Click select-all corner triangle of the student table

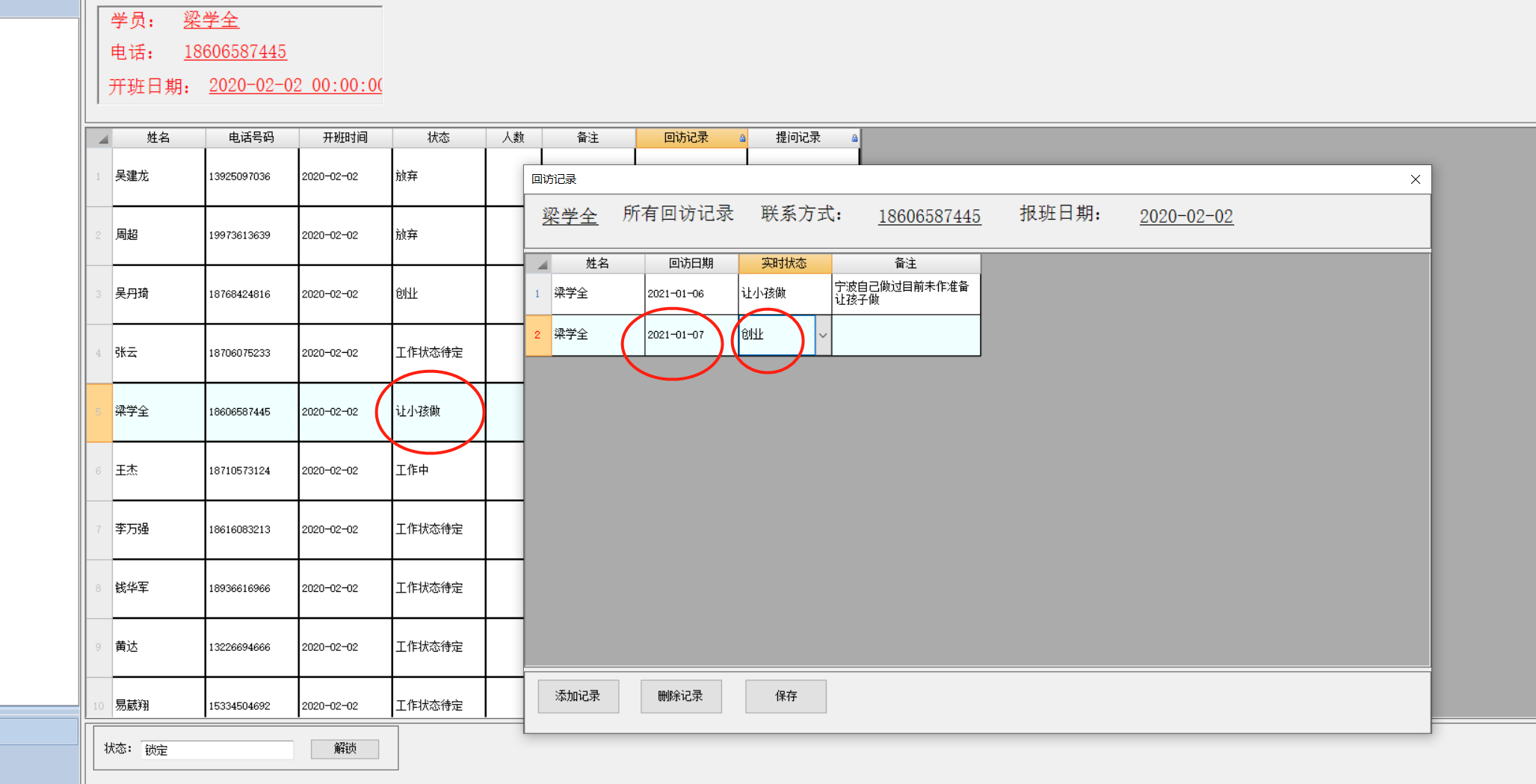pyautogui.click(x=101, y=138)
